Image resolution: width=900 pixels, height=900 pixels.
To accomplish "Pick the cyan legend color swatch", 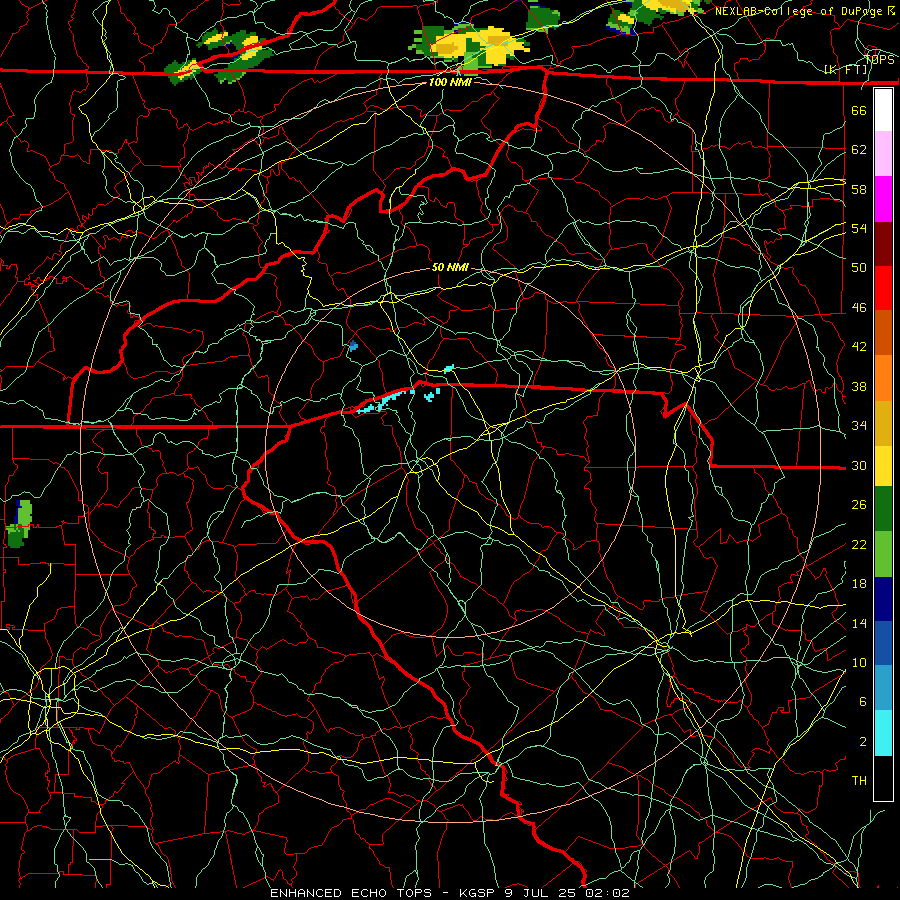I will (x=883, y=733).
